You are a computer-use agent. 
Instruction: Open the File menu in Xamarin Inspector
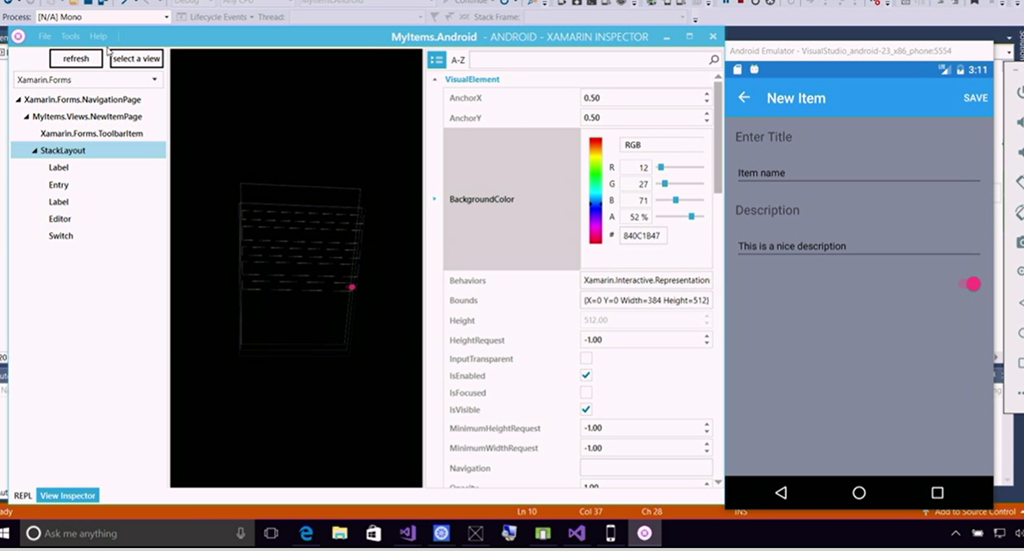[x=44, y=37]
